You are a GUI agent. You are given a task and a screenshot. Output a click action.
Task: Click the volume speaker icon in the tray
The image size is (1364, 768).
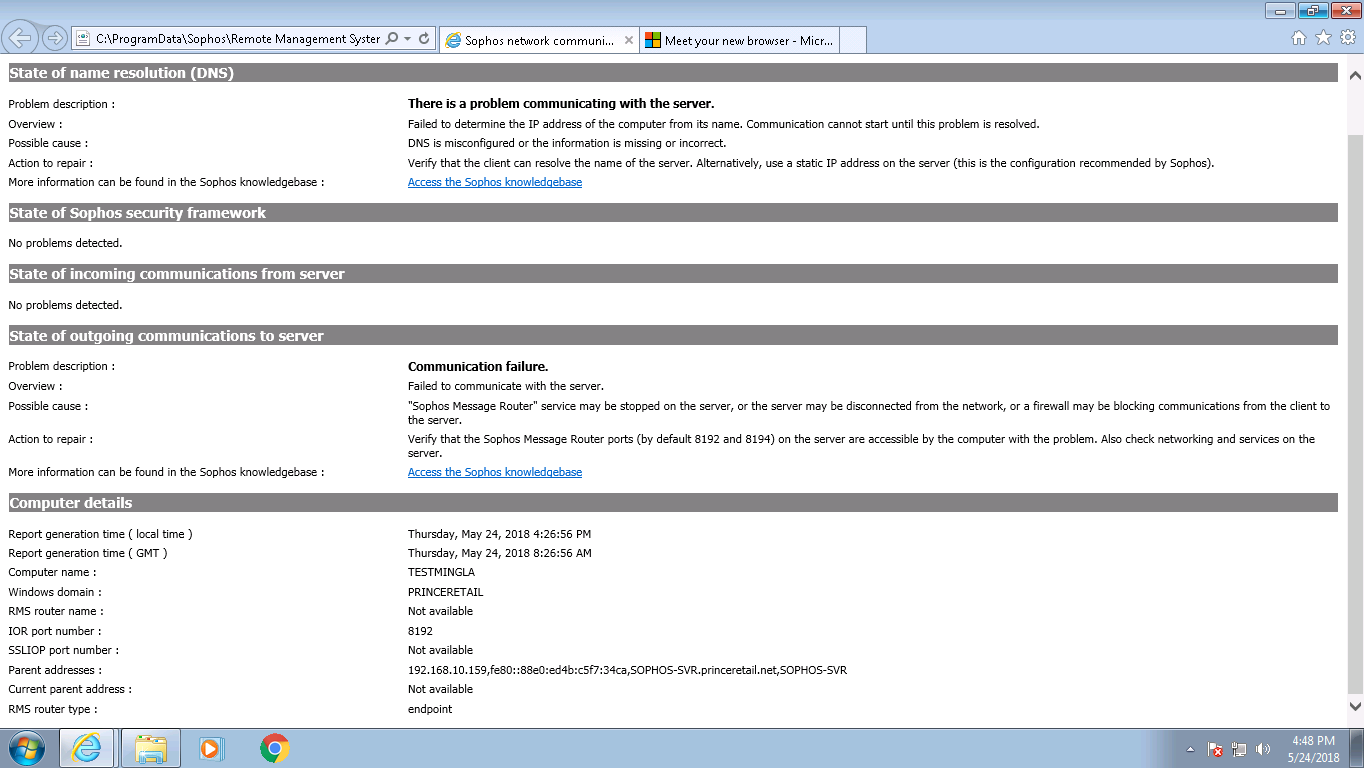click(x=1263, y=749)
